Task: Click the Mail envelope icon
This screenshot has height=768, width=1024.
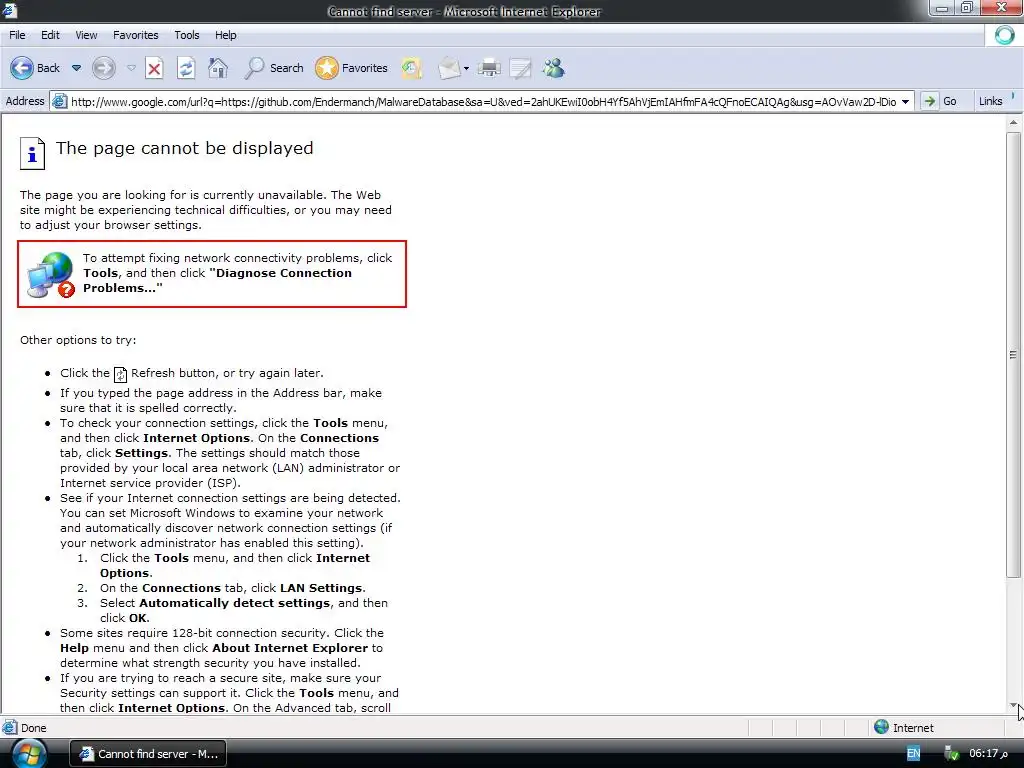Action: (x=449, y=68)
